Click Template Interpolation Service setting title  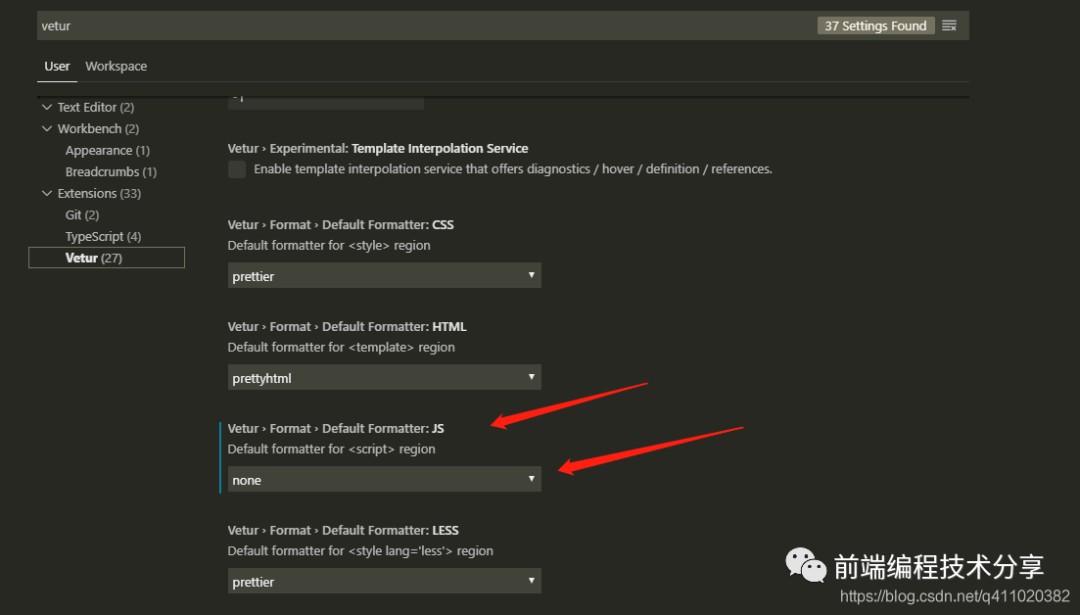378,148
